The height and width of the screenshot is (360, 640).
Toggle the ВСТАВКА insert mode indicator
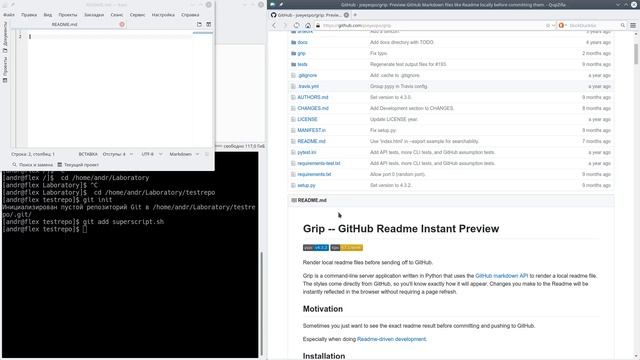click(88, 154)
